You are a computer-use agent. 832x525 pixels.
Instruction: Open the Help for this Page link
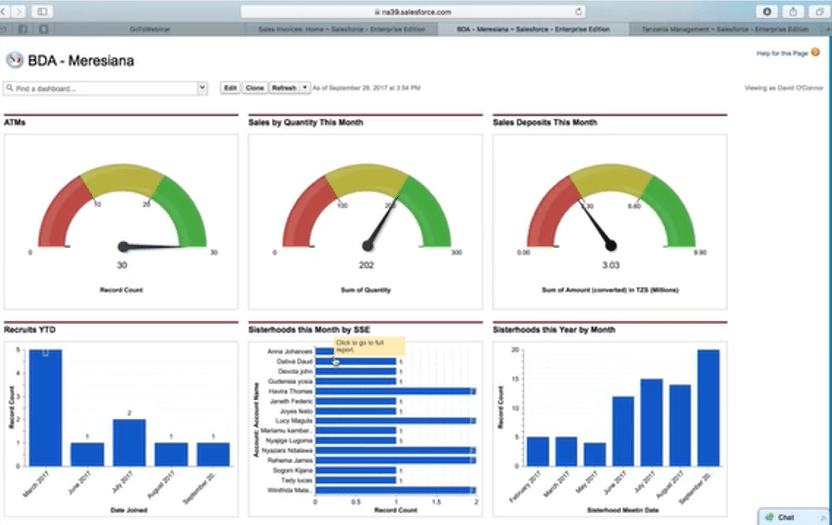[x=782, y=53]
